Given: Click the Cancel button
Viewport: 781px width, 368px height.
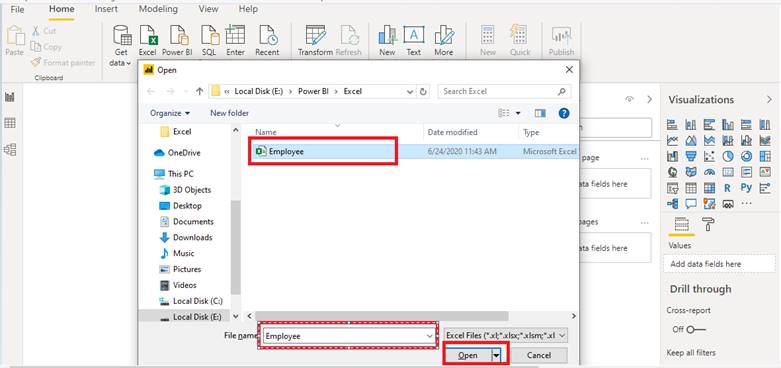Looking at the screenshot, I should tap(539, 356).
